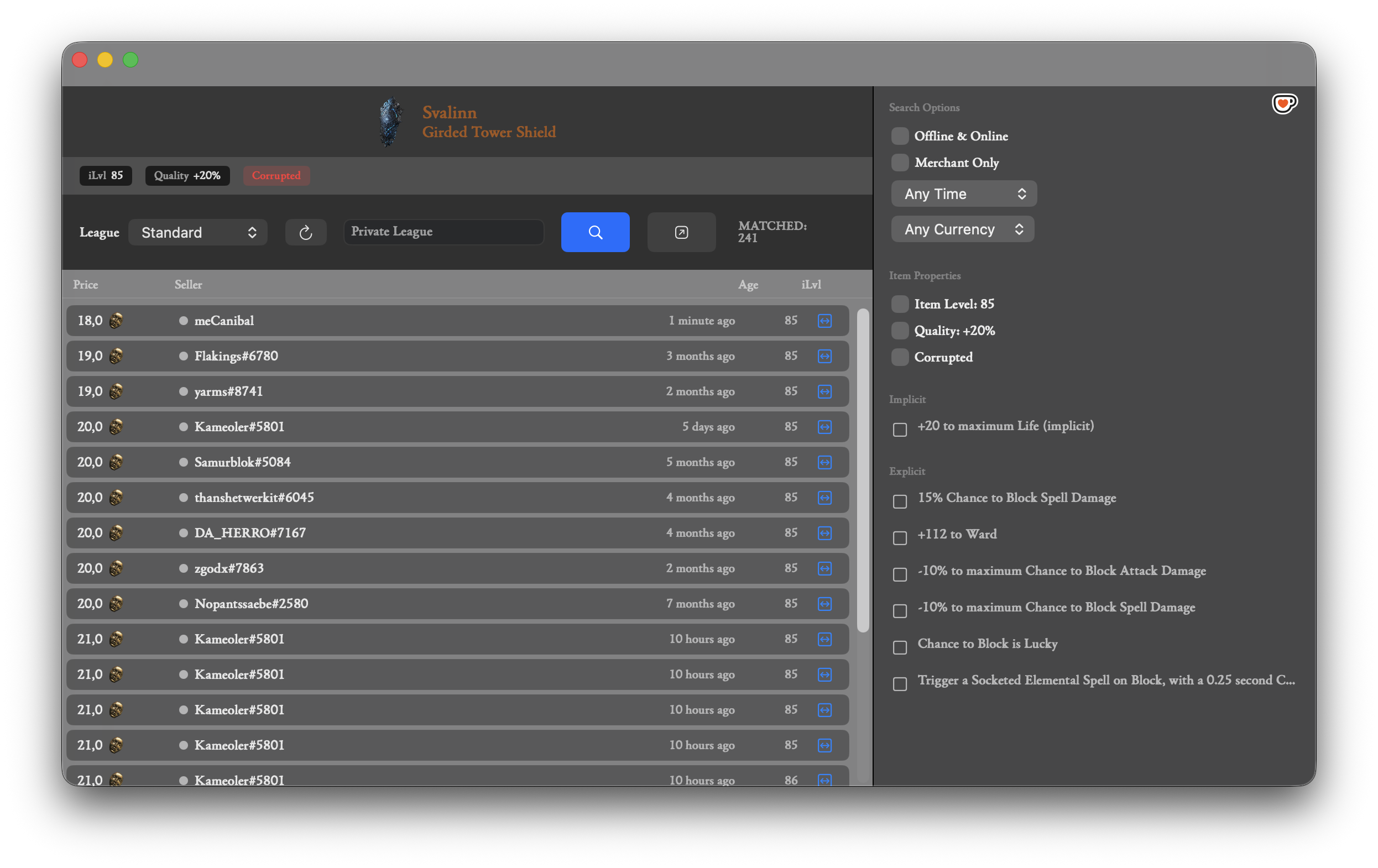The height and width of the screenshot is (868, 1378).
Task: Click whisper icon for DA_HERRO#7167
Action: 824,533
